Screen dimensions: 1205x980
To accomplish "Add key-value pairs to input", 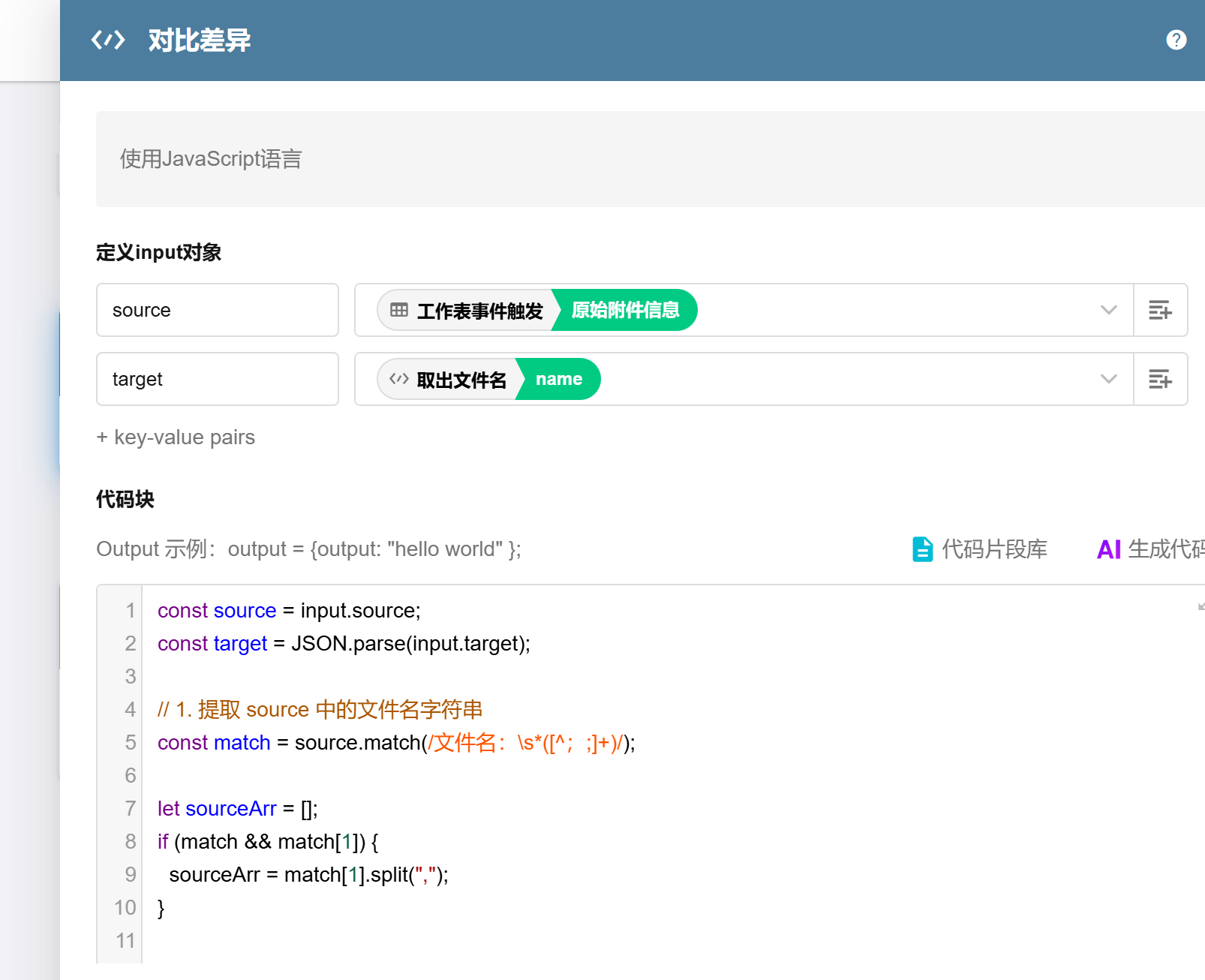I will [176, 437].
